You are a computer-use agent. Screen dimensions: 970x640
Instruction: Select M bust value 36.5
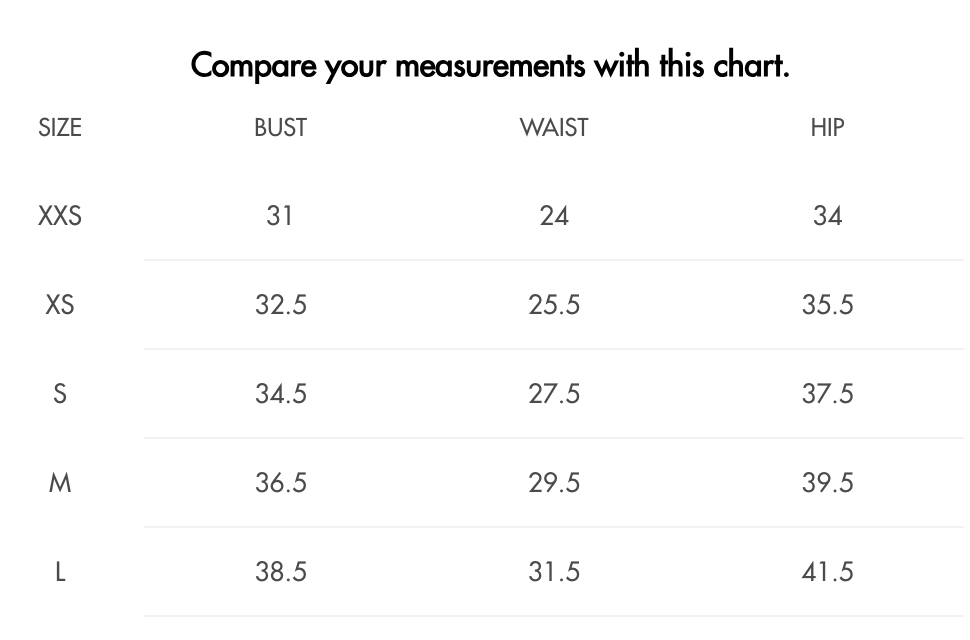click(280, 483)
